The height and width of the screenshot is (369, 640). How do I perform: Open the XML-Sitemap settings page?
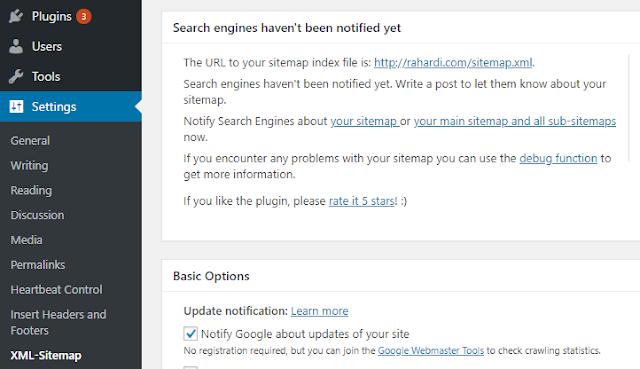pos(46,356)
